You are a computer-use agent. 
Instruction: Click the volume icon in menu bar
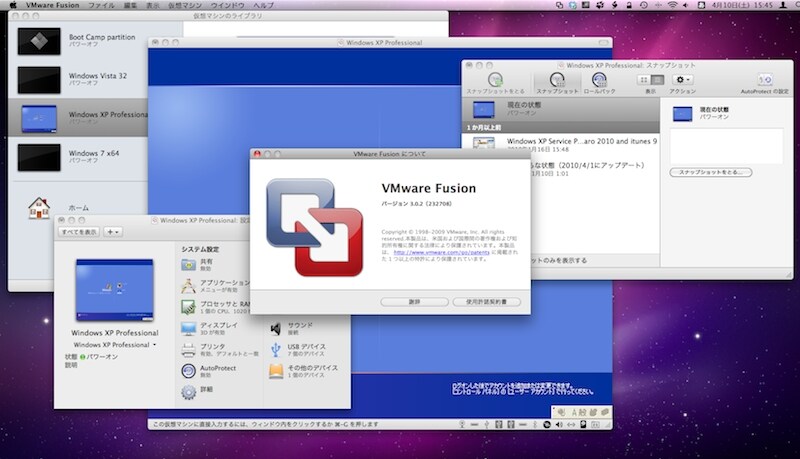click(x=686, y=5)
